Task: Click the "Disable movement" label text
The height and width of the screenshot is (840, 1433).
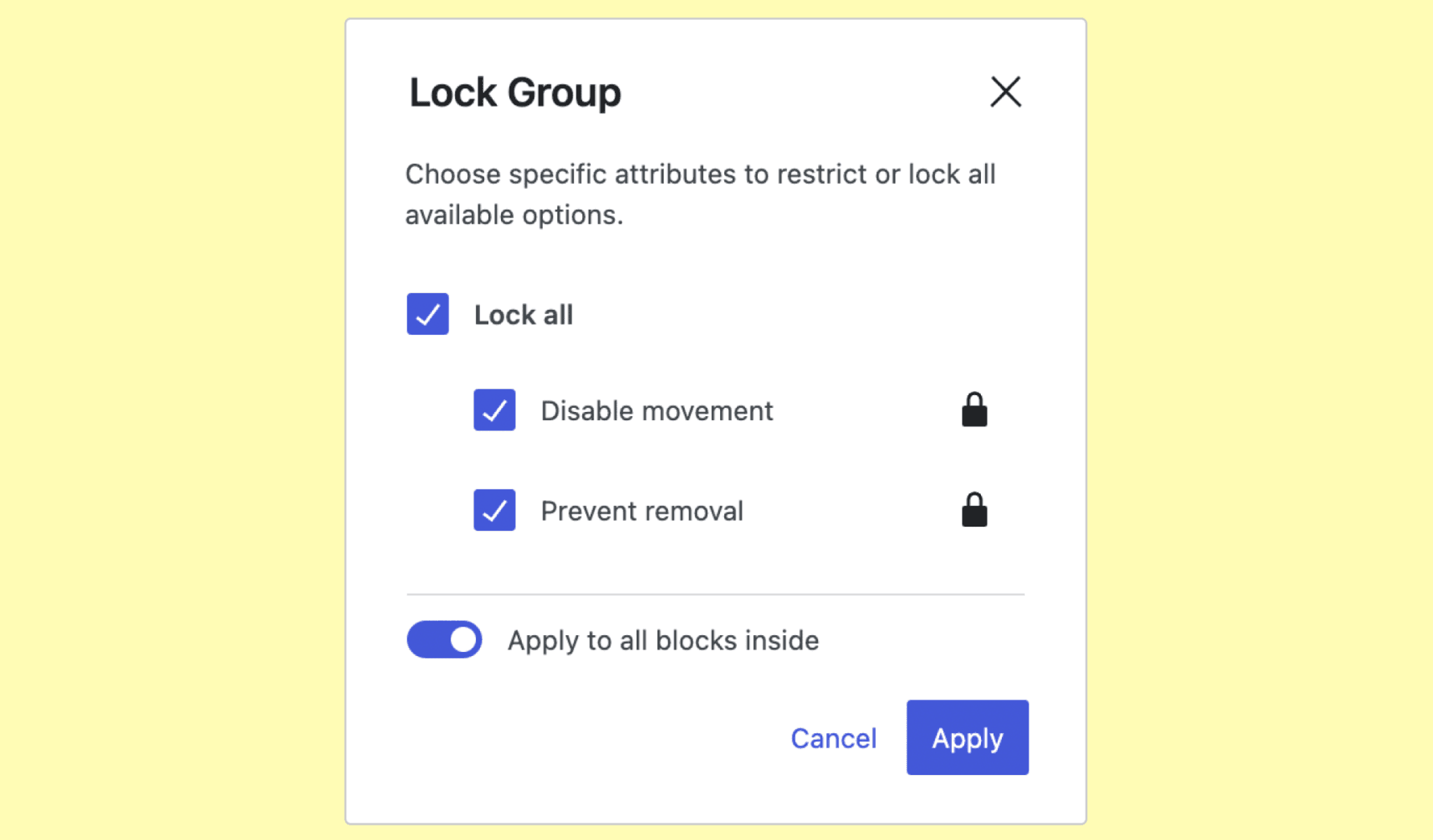Action: (656, 411)
